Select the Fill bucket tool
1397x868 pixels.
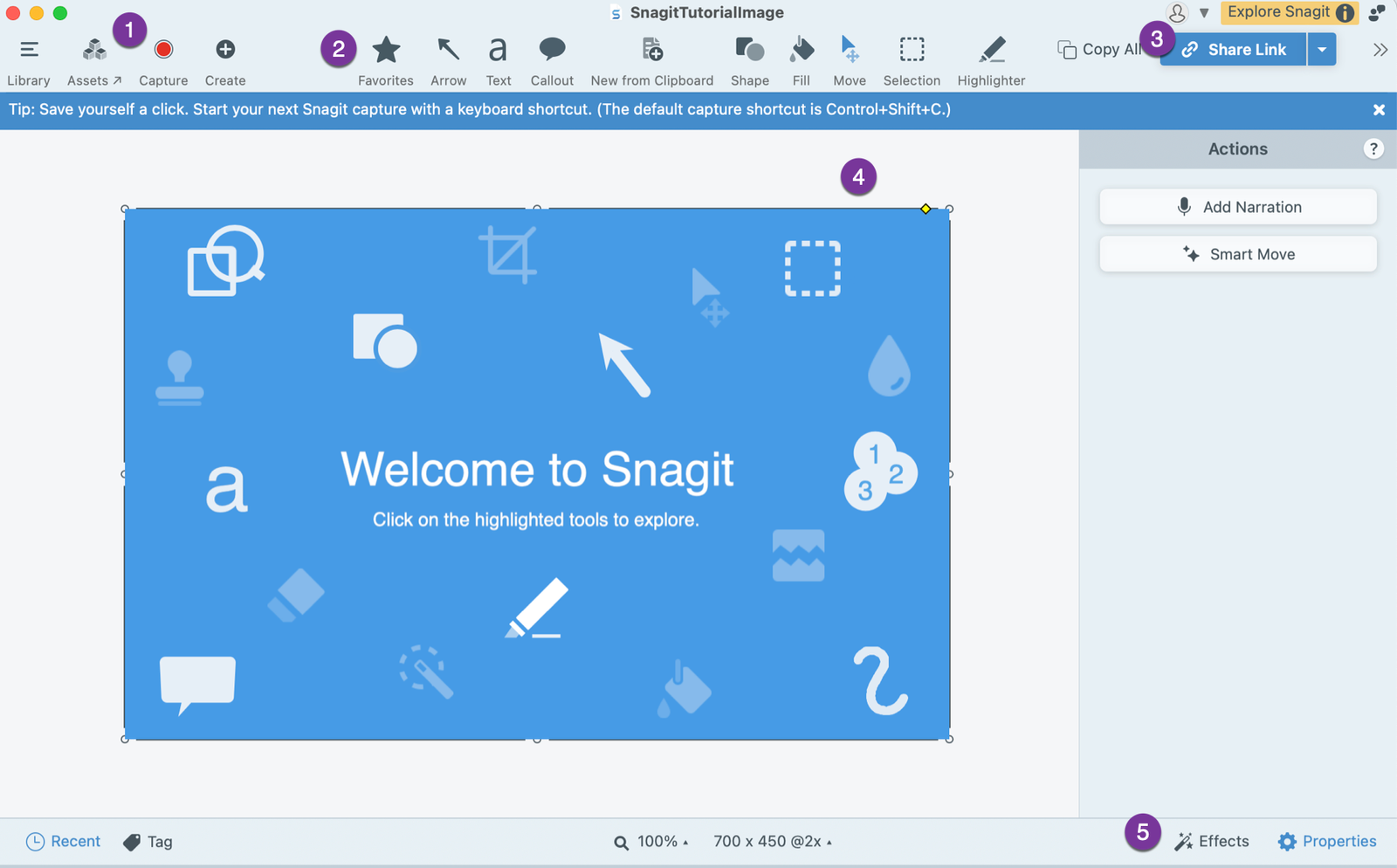click(x=802, y=62)
